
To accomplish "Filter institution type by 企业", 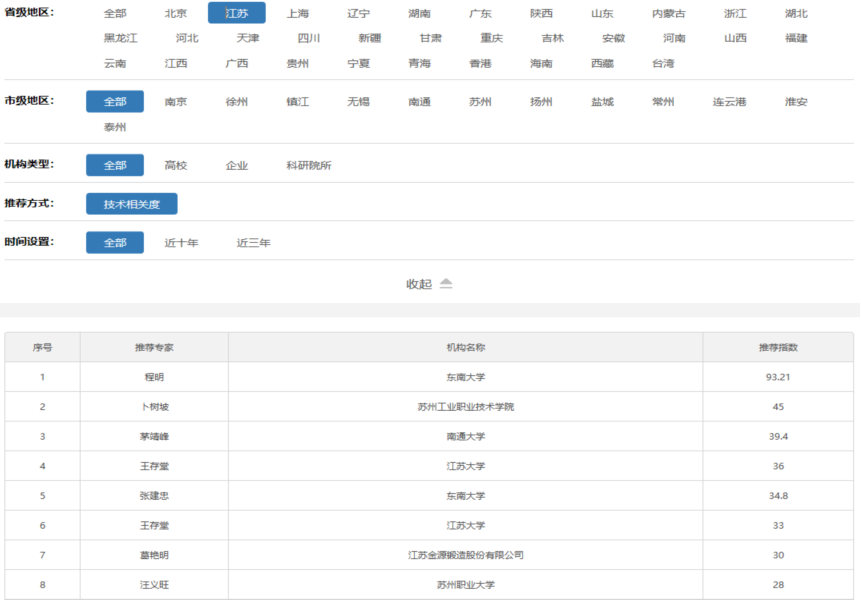I will [237, 165].
